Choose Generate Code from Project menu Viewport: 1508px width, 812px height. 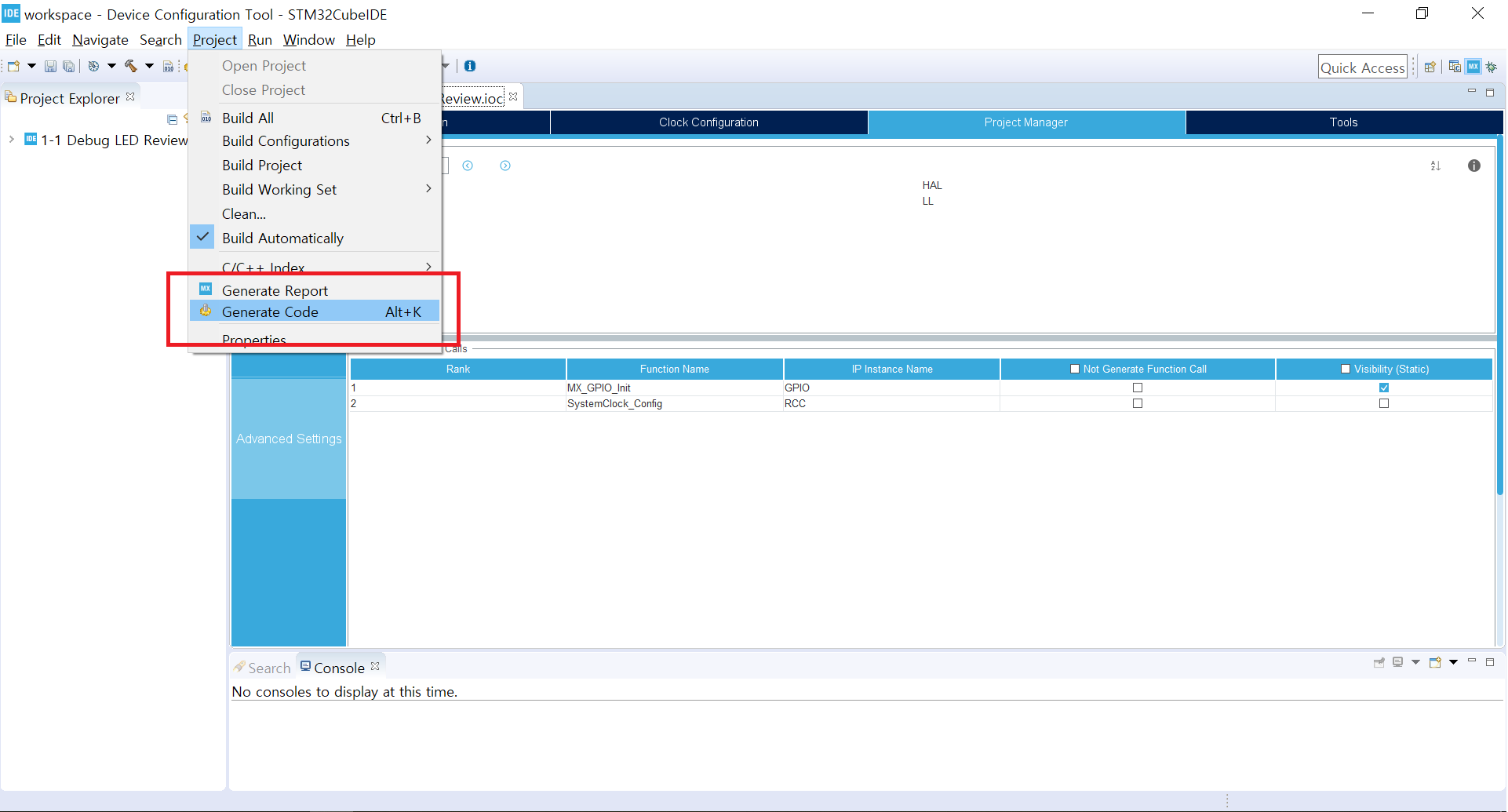(x=315, y=311)
